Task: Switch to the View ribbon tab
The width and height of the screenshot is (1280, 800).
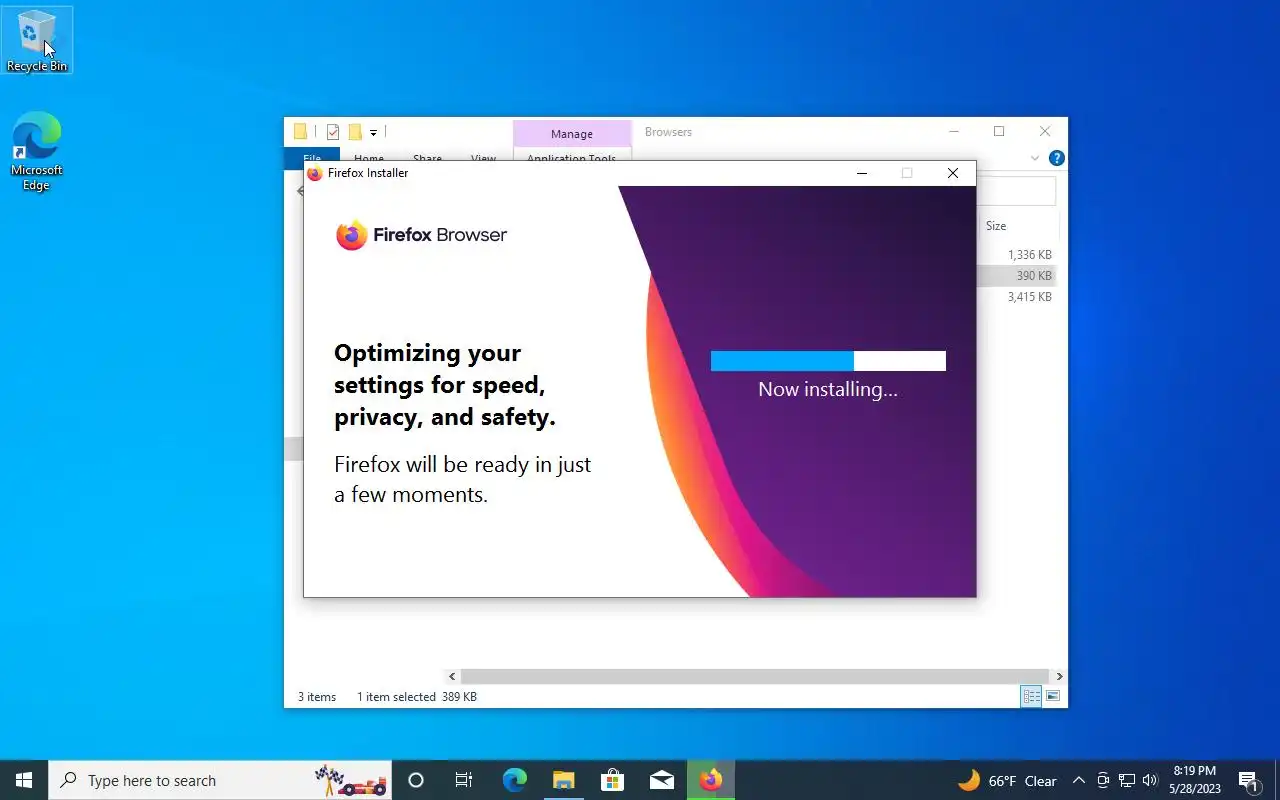Action: 483,158
